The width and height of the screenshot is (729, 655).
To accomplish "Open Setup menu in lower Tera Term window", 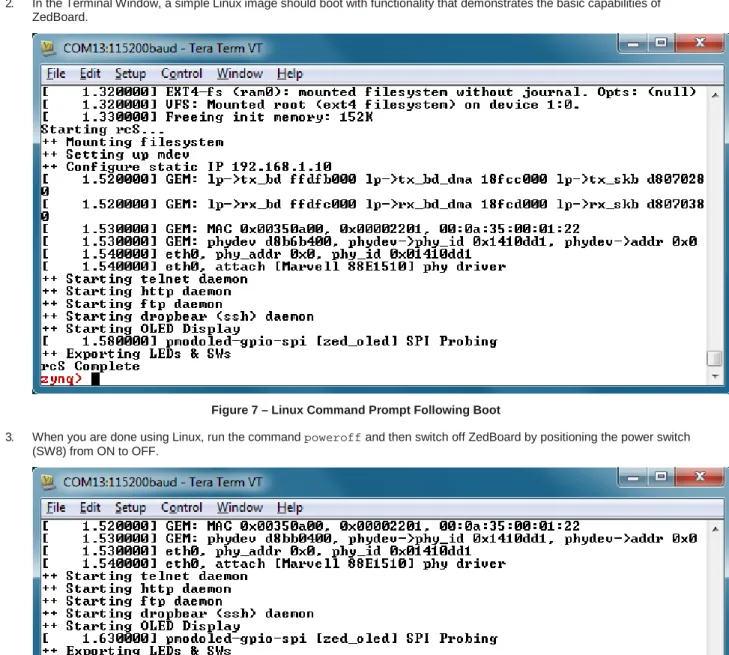I will click(130, 507).
